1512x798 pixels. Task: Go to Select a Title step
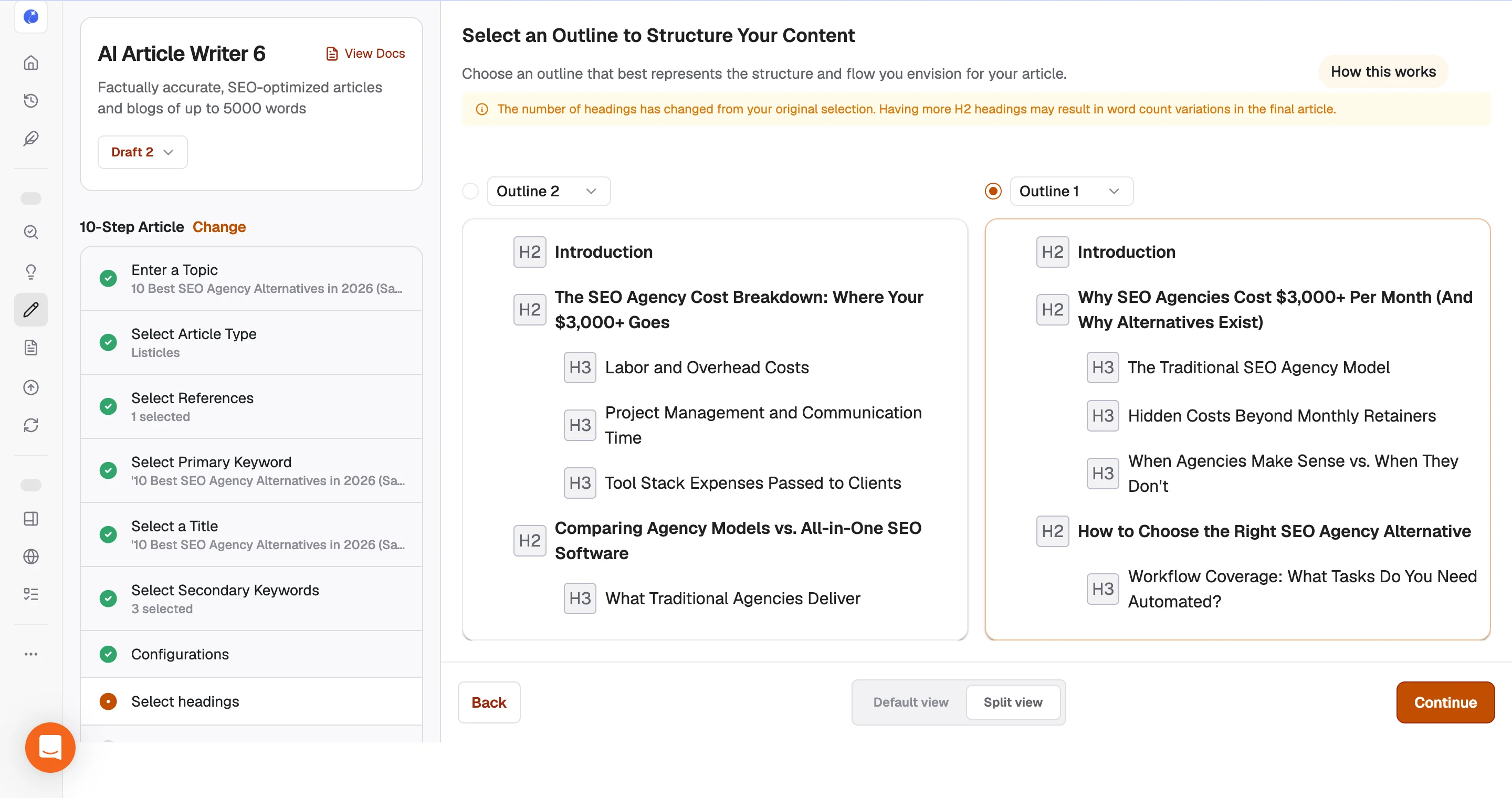251,534
